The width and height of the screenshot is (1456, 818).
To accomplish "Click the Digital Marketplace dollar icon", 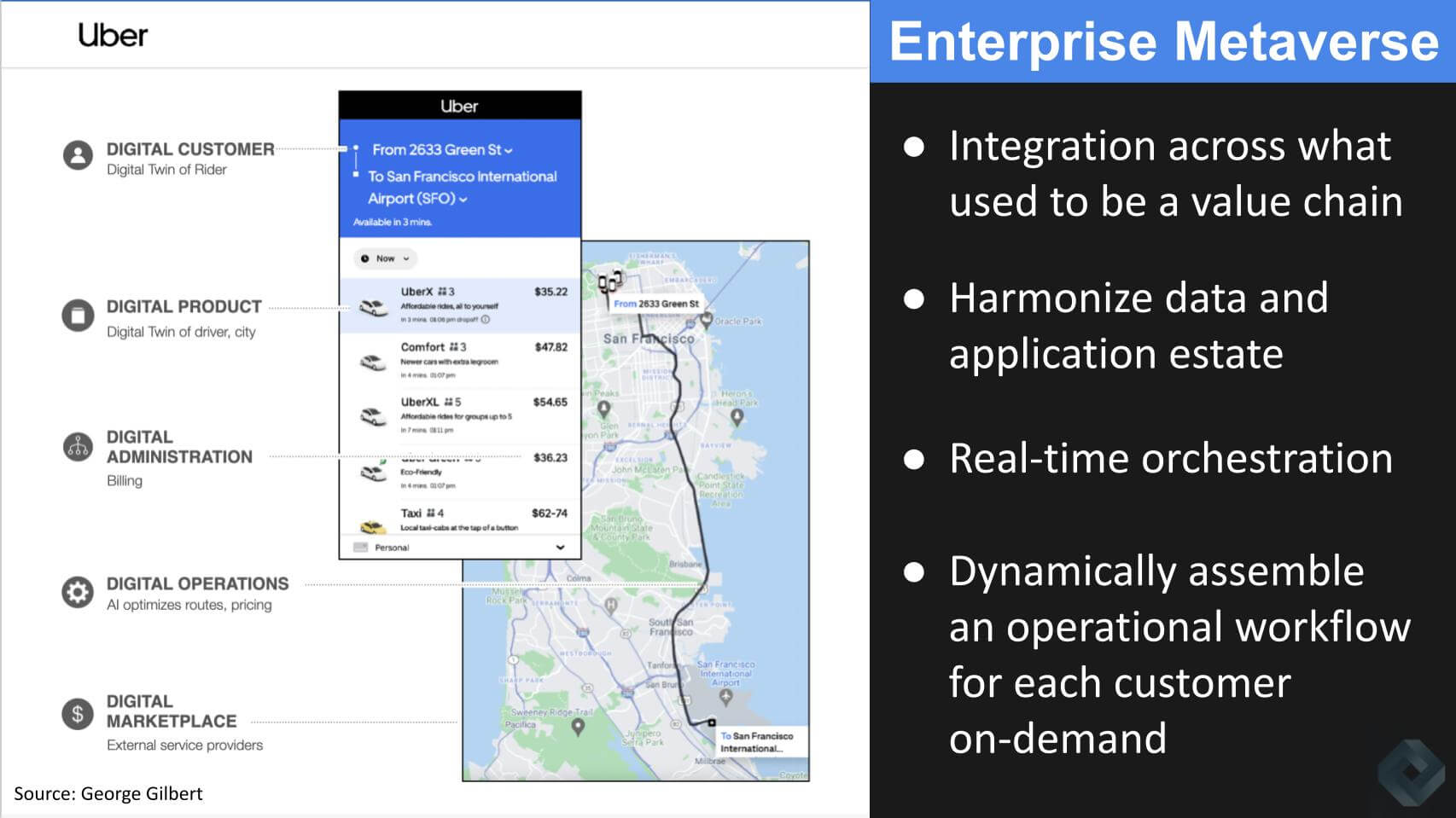I will tap(78, 714).
